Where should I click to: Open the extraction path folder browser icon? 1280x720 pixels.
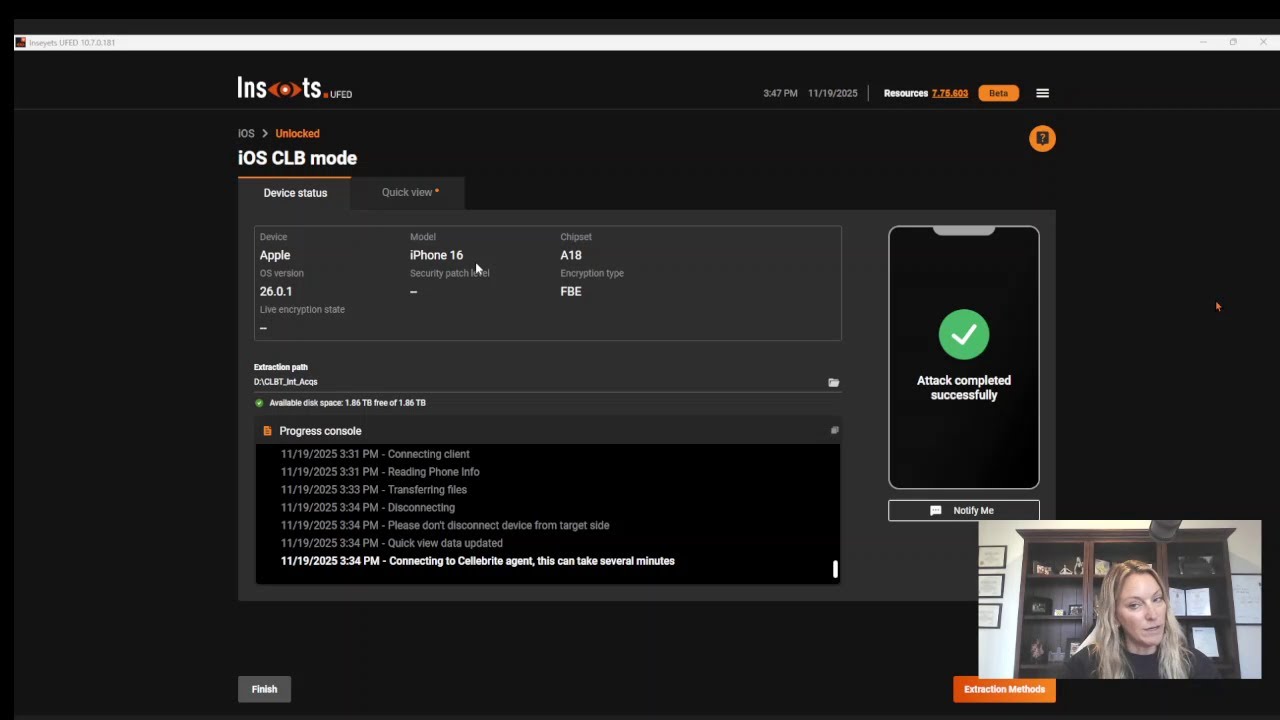[833, 382]
